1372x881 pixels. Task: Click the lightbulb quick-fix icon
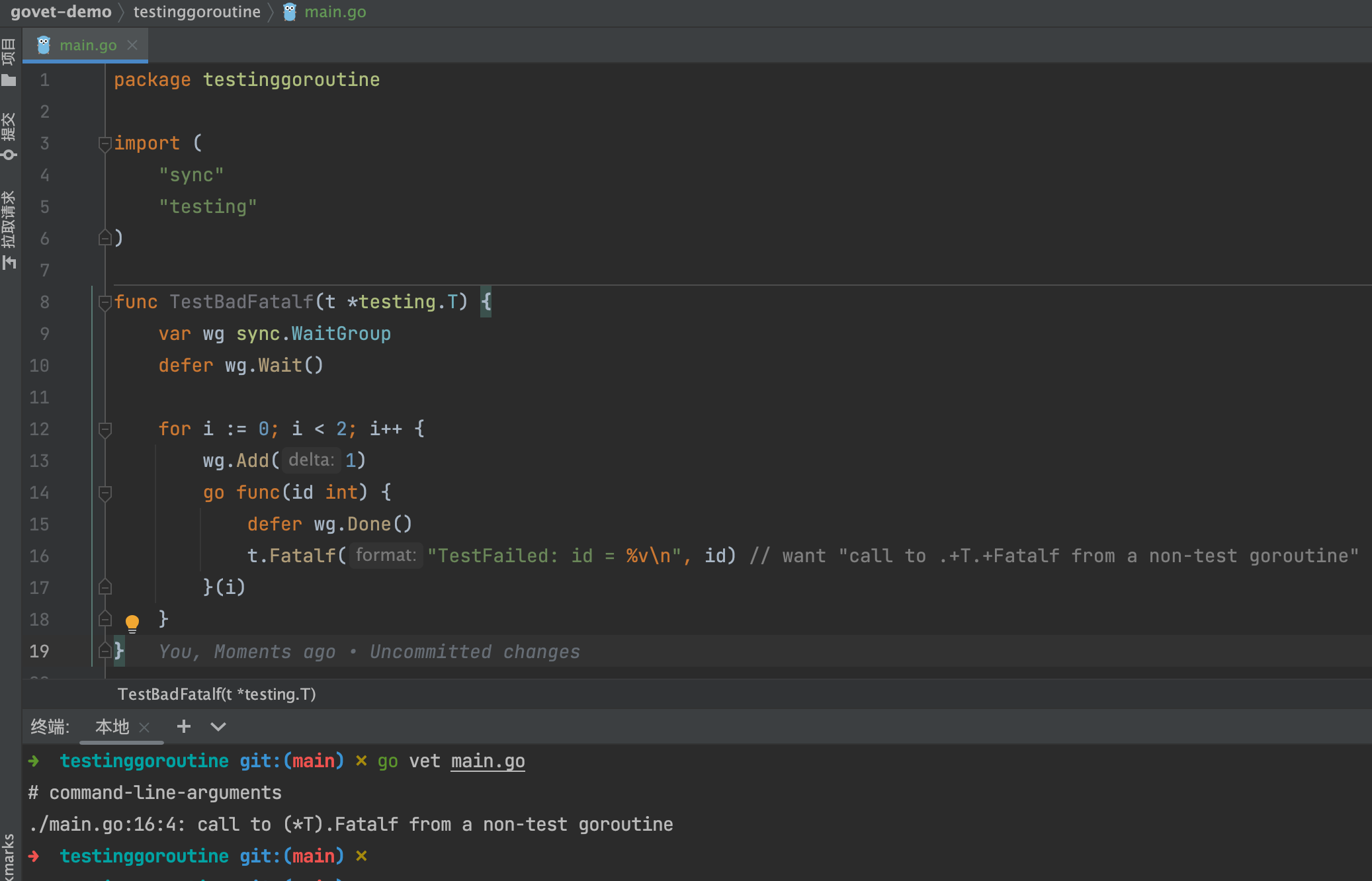pos(132,622)
